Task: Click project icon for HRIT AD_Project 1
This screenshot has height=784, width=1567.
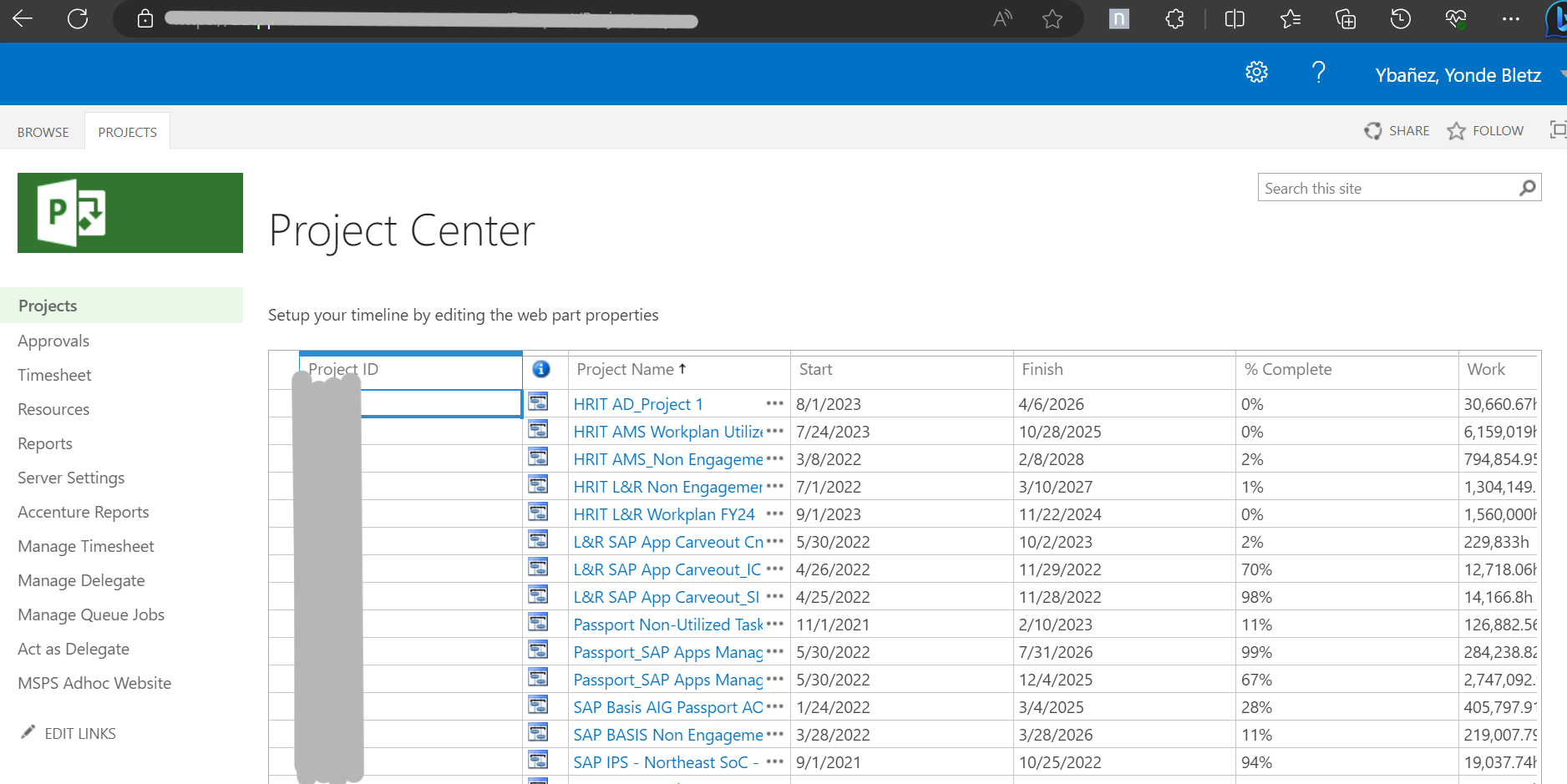Action: click(x=539, y=402)
